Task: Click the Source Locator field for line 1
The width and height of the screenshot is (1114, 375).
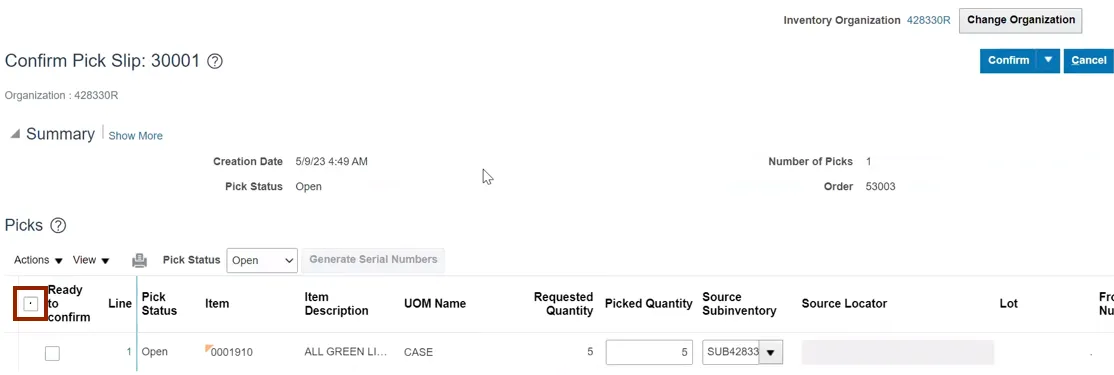Action: [x=897, y=352]
